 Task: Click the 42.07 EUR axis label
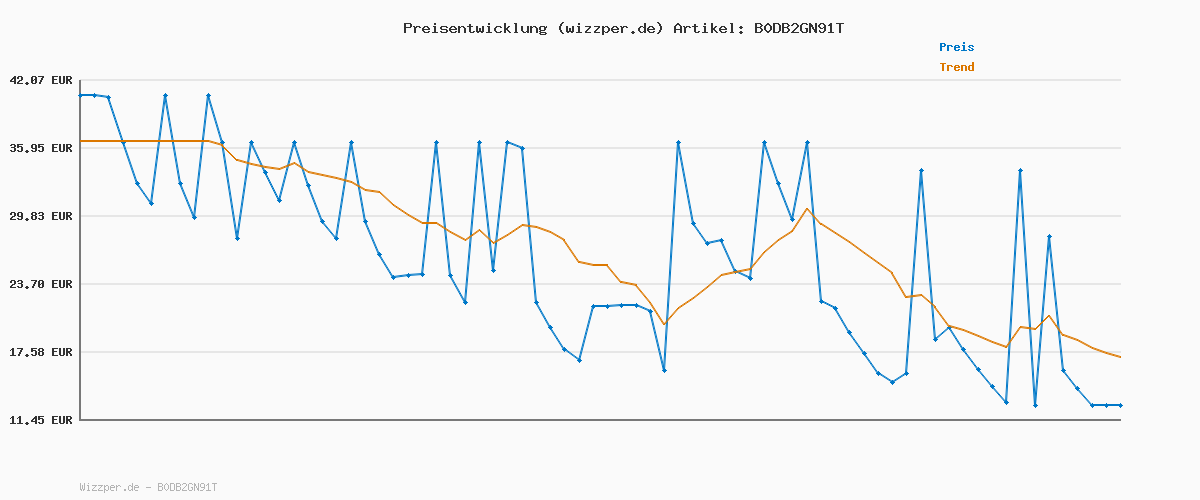pos(41,80)
